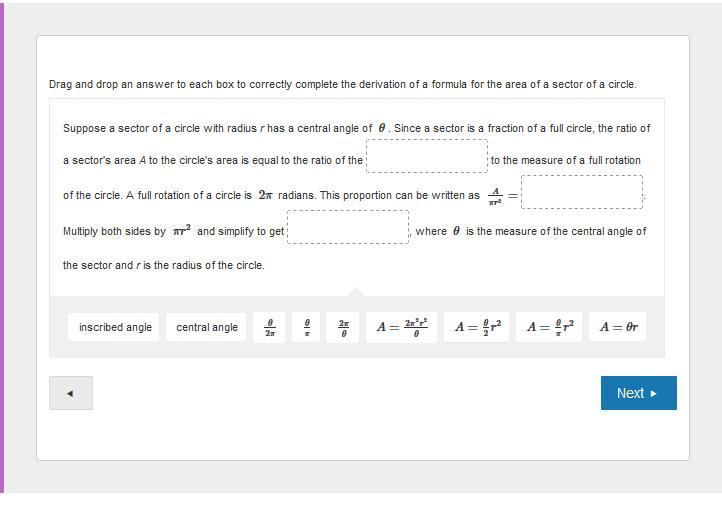Image resolution: width=722 pixels, height=509 pixels.
Task: Click the πr² symbol after 'Multiply both sides by'
Action: click(182, 230)
